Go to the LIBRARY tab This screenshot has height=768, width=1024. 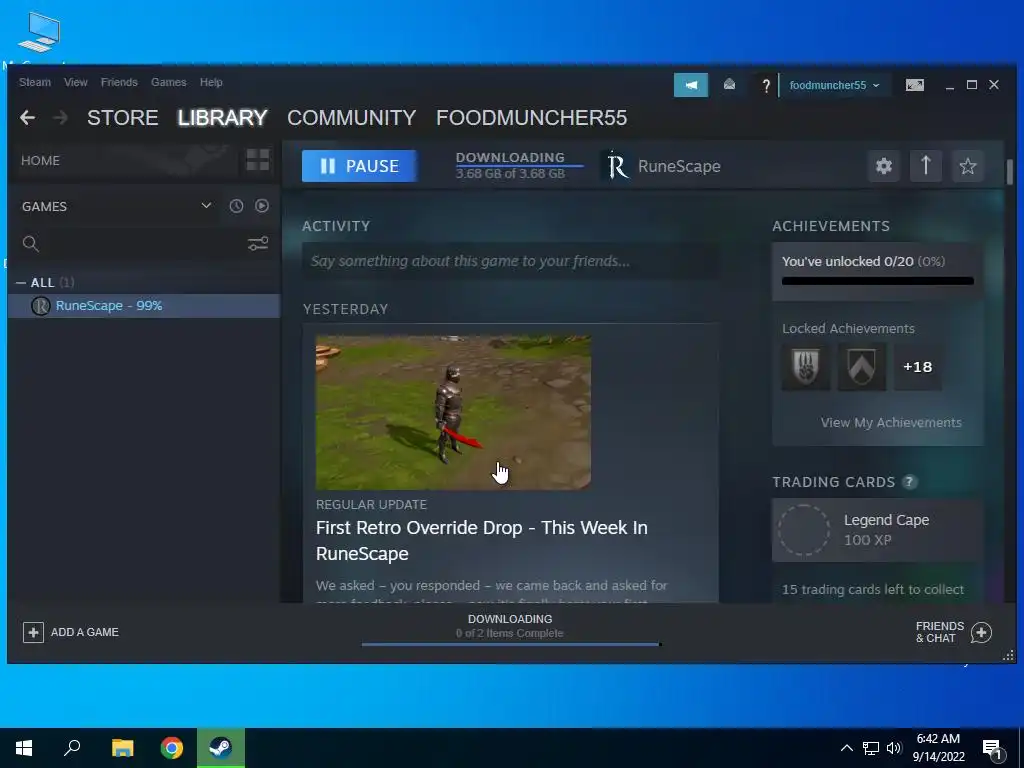pos(223,118)
